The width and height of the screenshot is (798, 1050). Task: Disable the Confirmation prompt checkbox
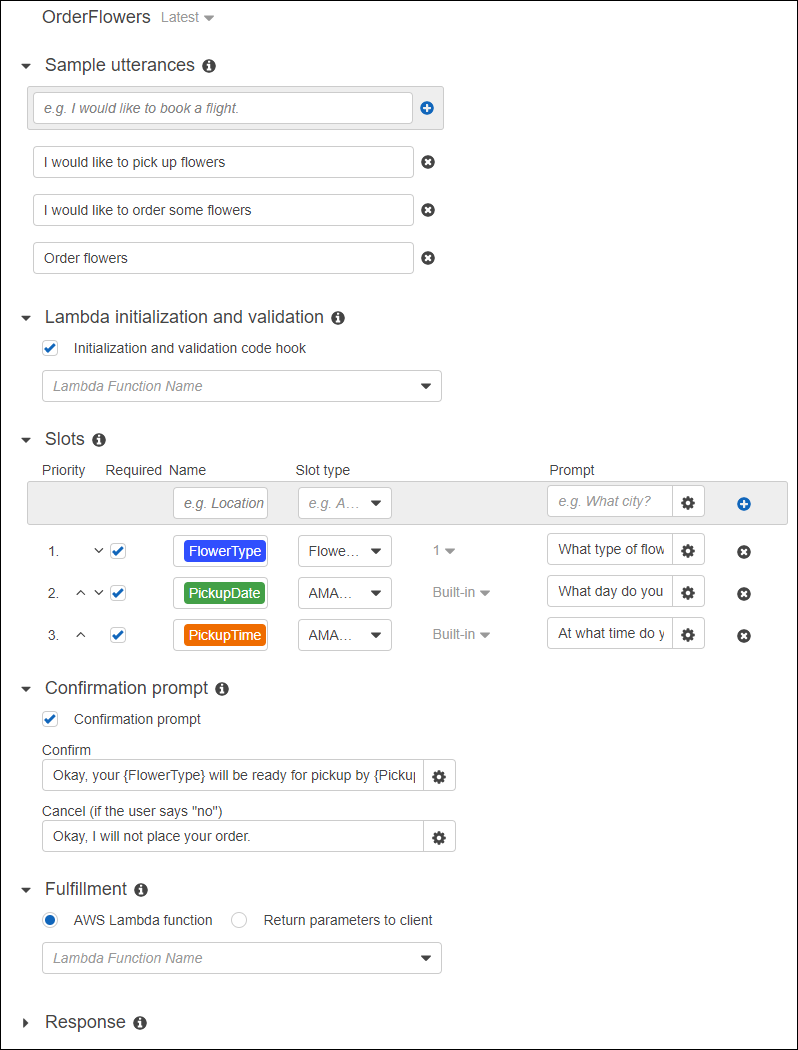pos(50,719)
